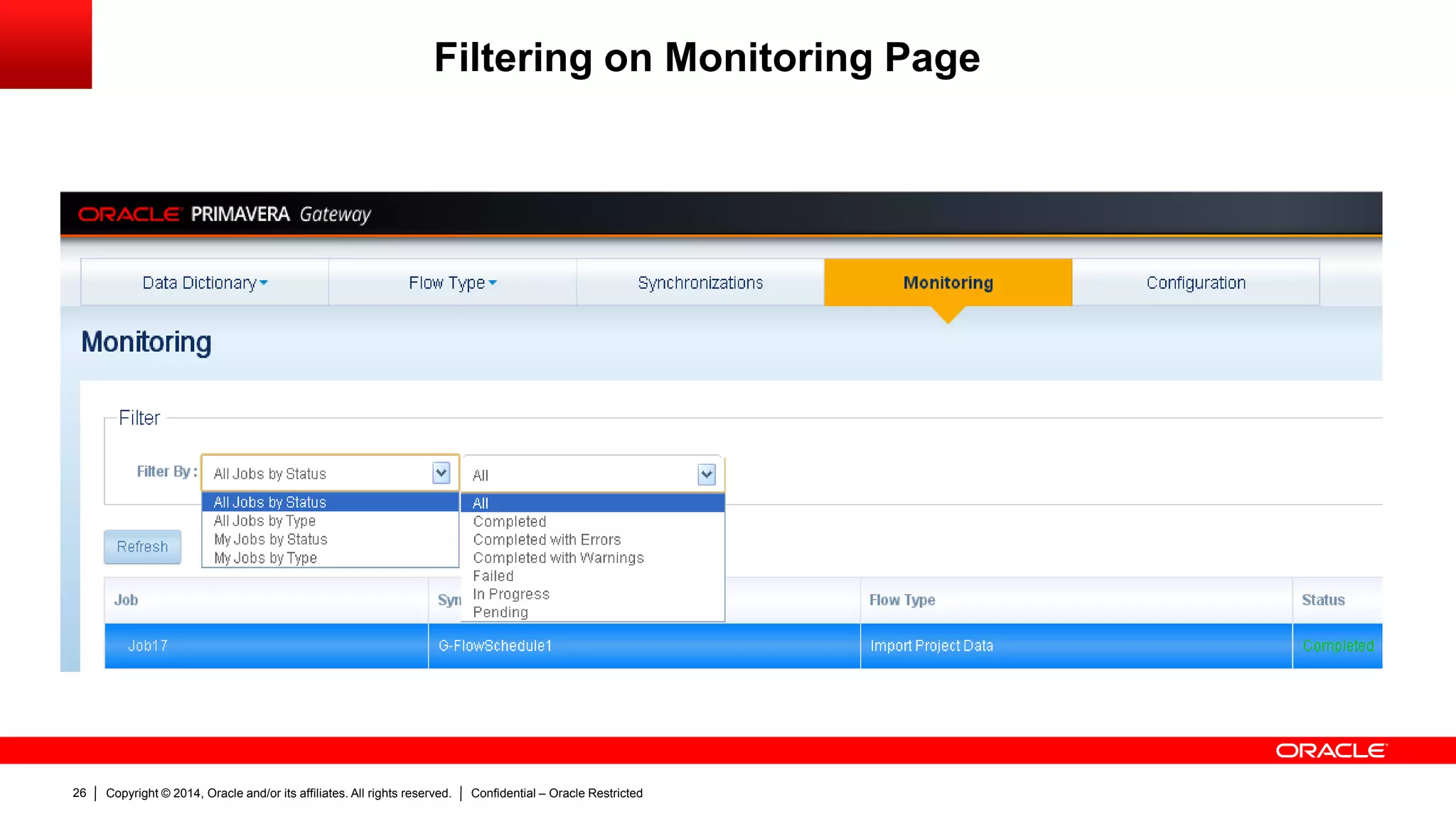Screen dimensions: 1456x819
Task: Select the Monitoring tab
Action: pos(948,282)
